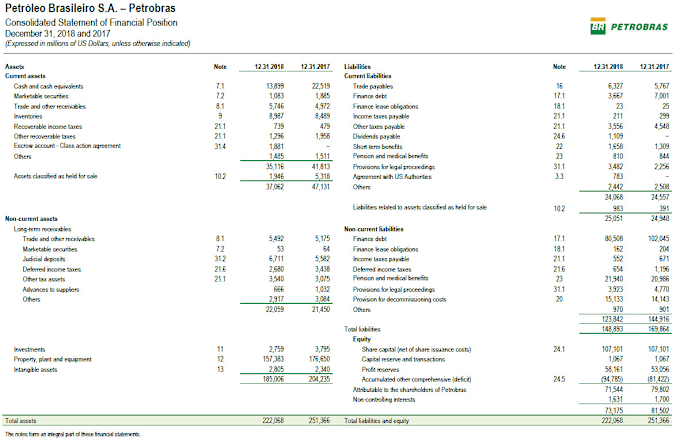
Task: Select current liabilities total 25,051
Action: coord(614,219)
